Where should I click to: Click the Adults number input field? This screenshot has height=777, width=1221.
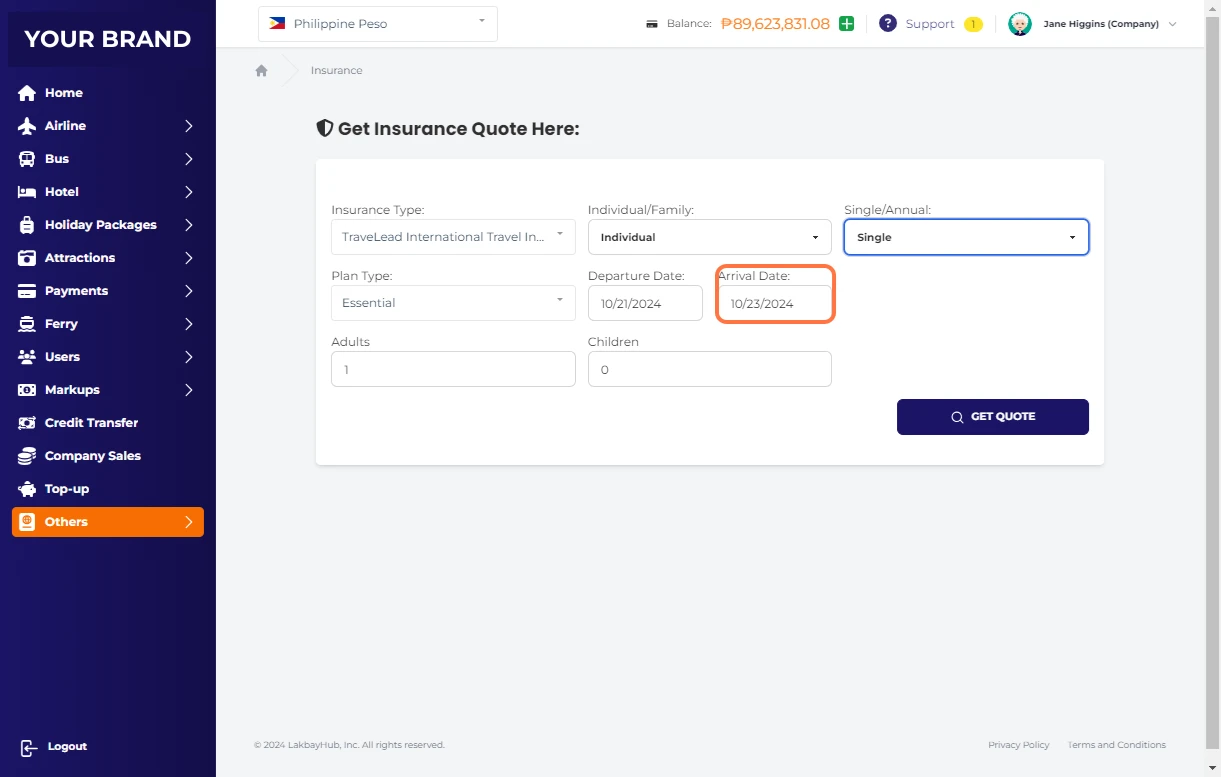coord(453,369)
